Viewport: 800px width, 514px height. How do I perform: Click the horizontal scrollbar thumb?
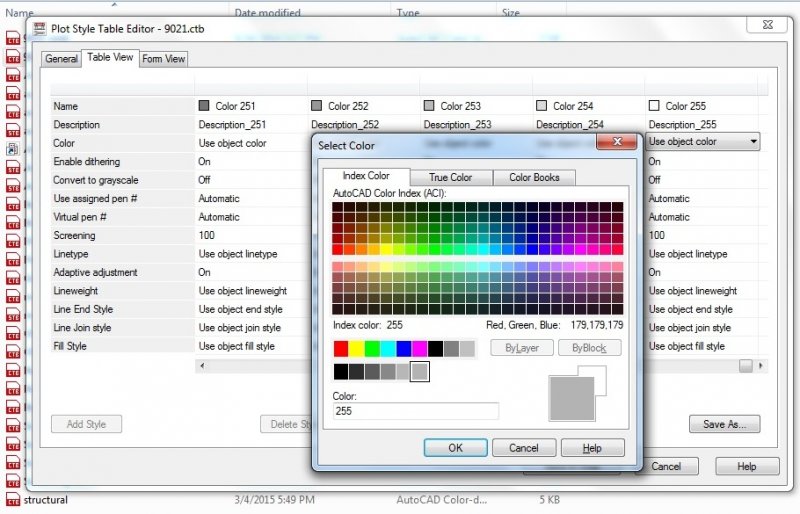click(746, 366)
